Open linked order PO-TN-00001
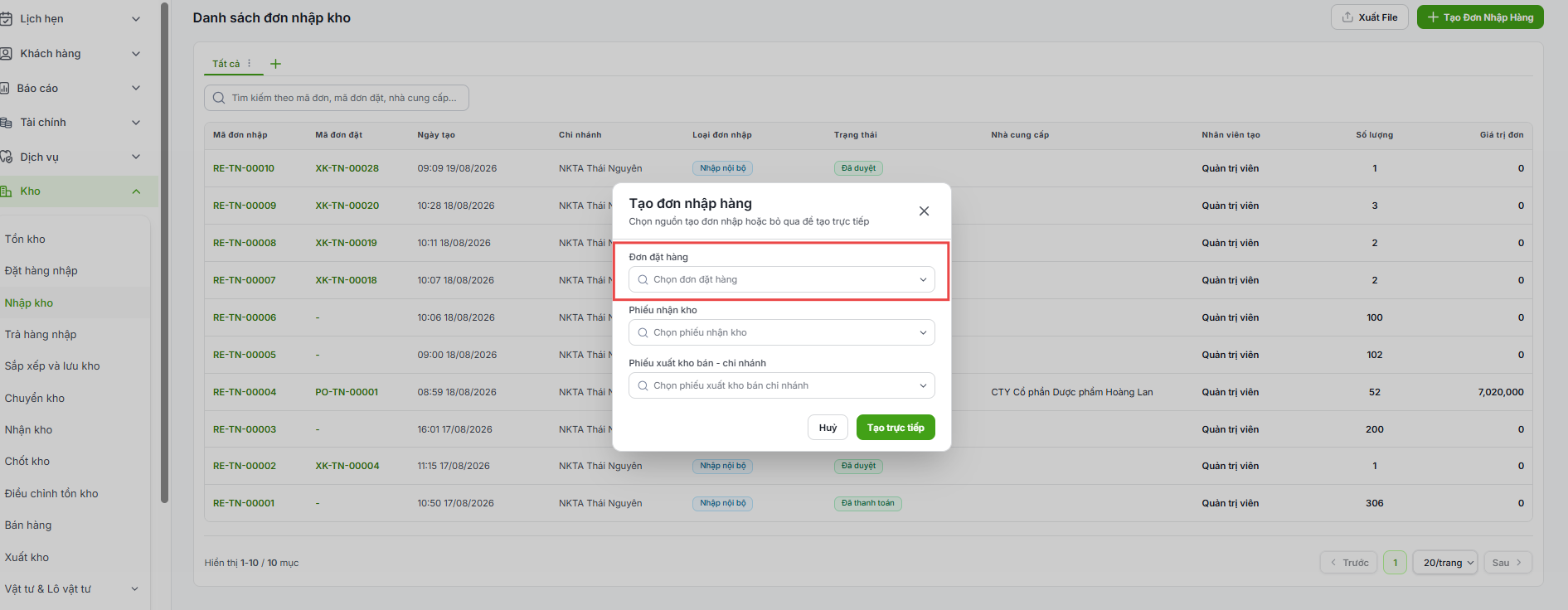This screenshot has height=610, width=1568. [347, 392]
